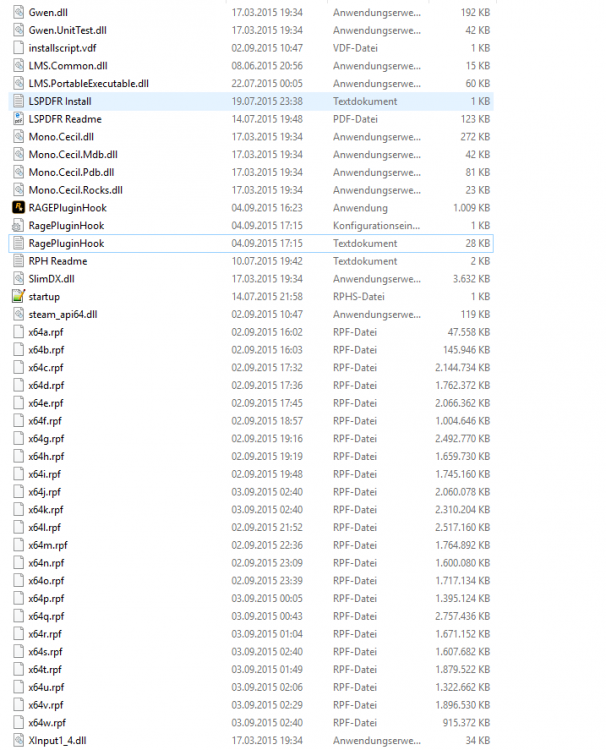Viewport: 606px width, 750px height.
Task: Select the file name x64k.rpf
Action: (x=45, y=509)
